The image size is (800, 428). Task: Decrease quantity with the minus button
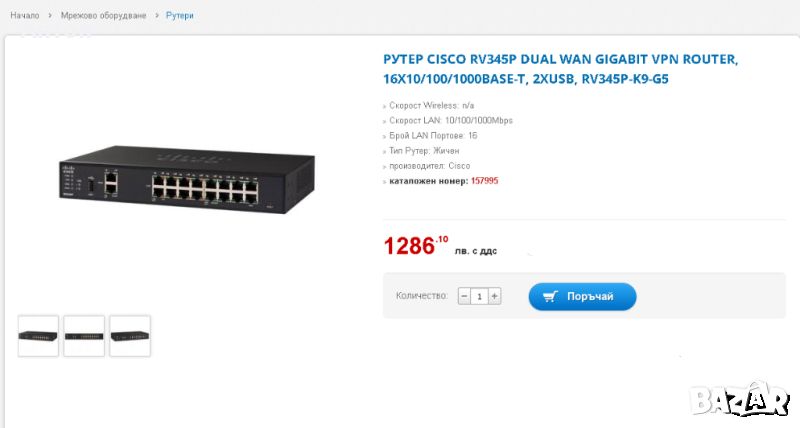pyautogui.click(x=464, y=296)
